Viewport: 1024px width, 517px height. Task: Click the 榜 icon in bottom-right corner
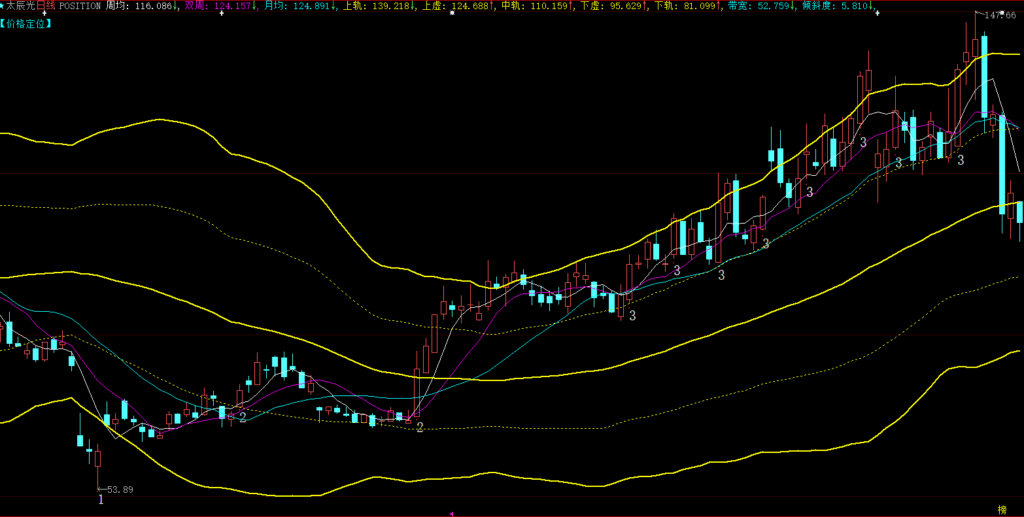click(1003, 509)
